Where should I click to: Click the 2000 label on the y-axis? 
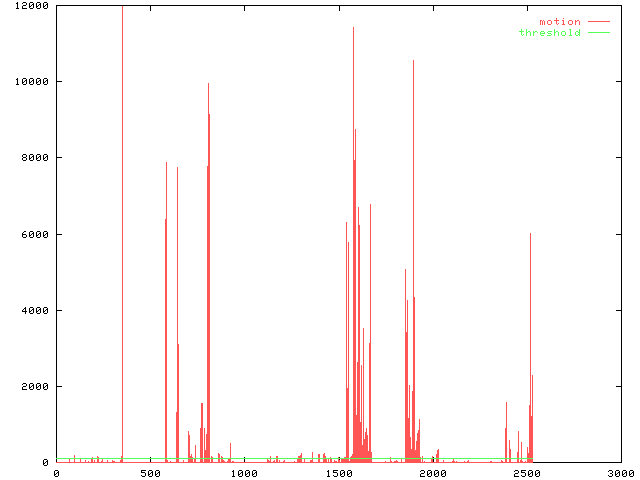(x=32, y=387)
